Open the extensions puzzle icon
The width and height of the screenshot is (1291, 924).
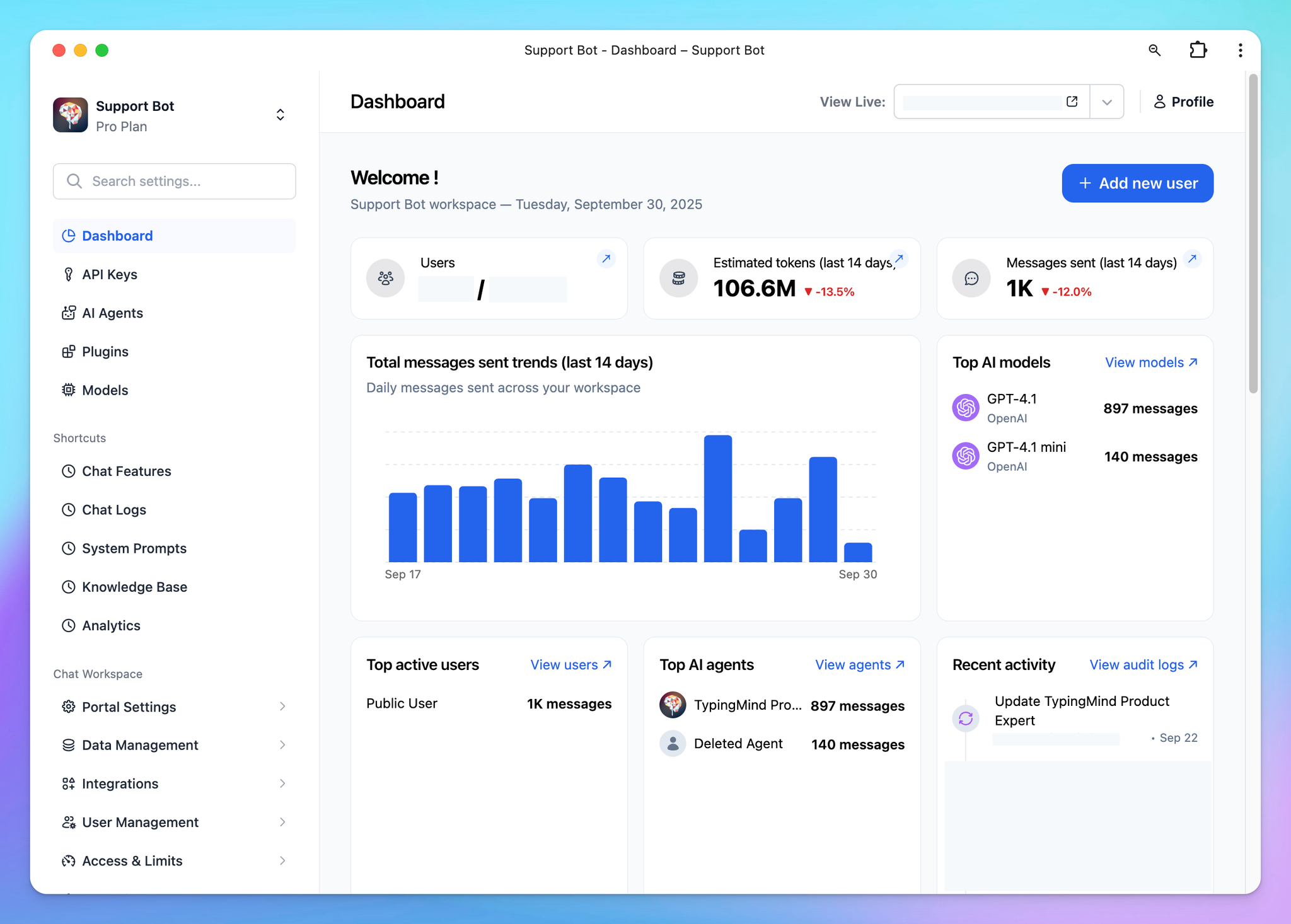point(1198,50)
